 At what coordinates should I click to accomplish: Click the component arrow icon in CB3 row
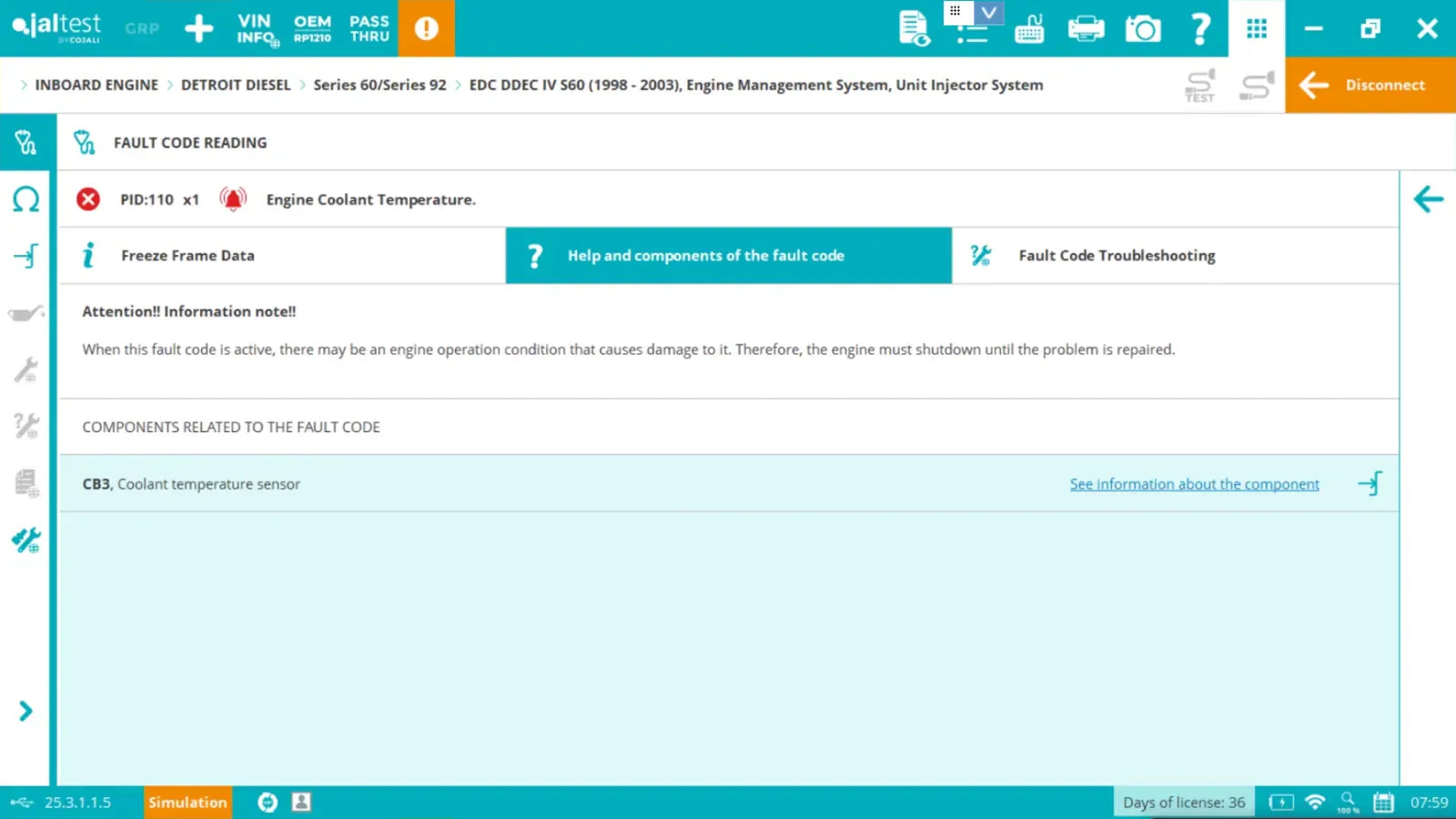(x=1370, y=483)
